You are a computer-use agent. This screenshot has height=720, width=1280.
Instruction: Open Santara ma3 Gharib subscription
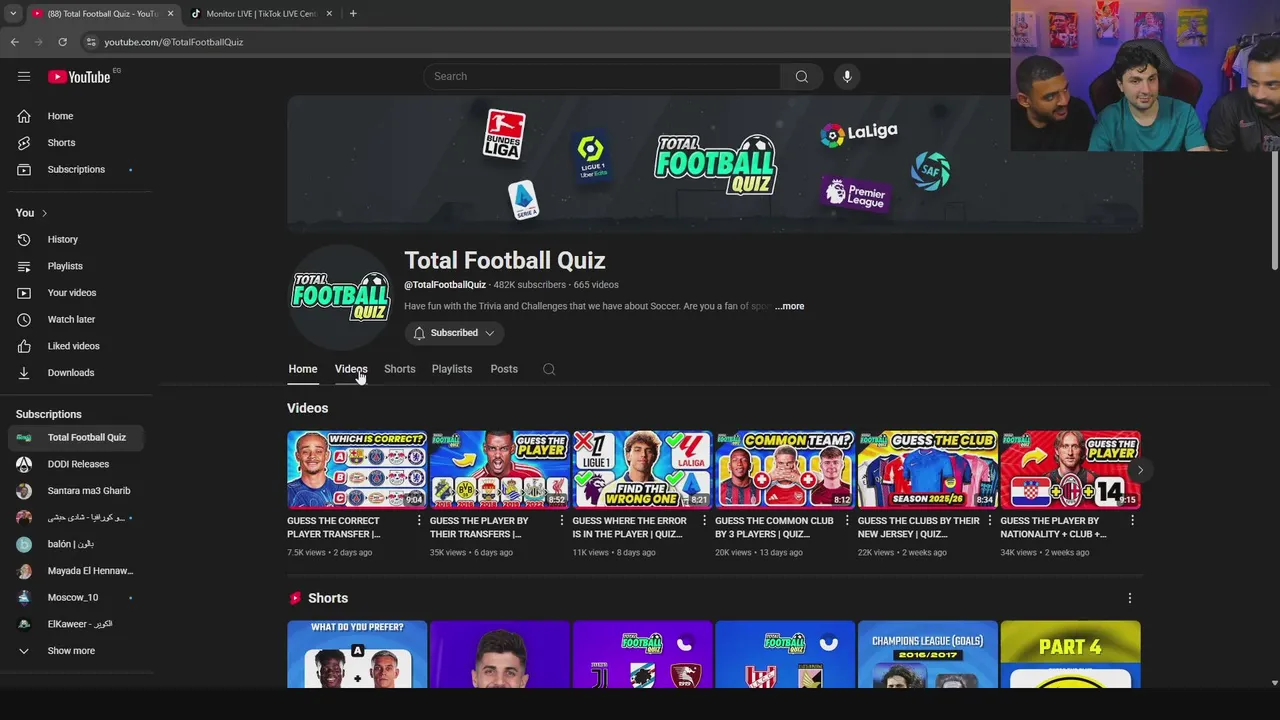tap(76, 491)
